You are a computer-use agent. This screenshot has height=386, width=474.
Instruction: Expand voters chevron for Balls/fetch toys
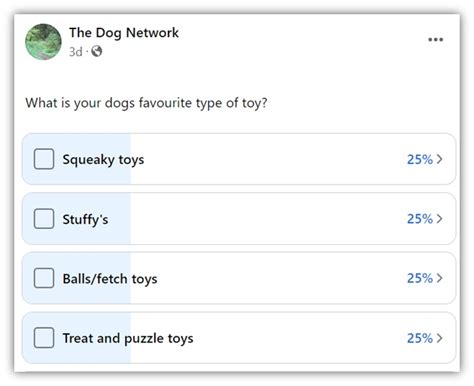(x=439, y=278)
